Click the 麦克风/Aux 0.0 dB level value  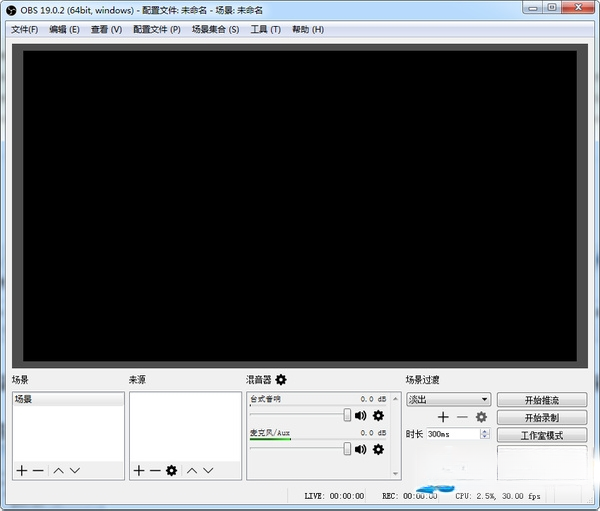pos(373,433)
